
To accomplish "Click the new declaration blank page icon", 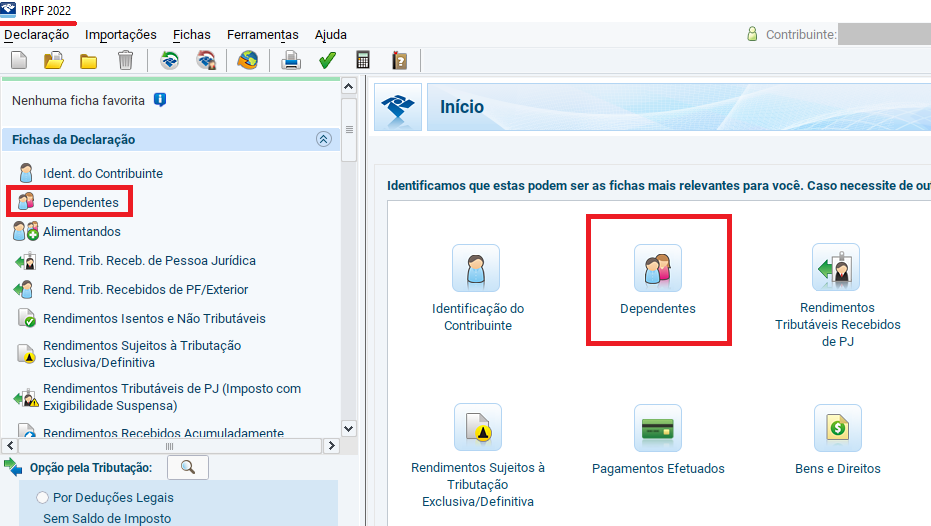I will pyautogui.click(x=18, y=61).
